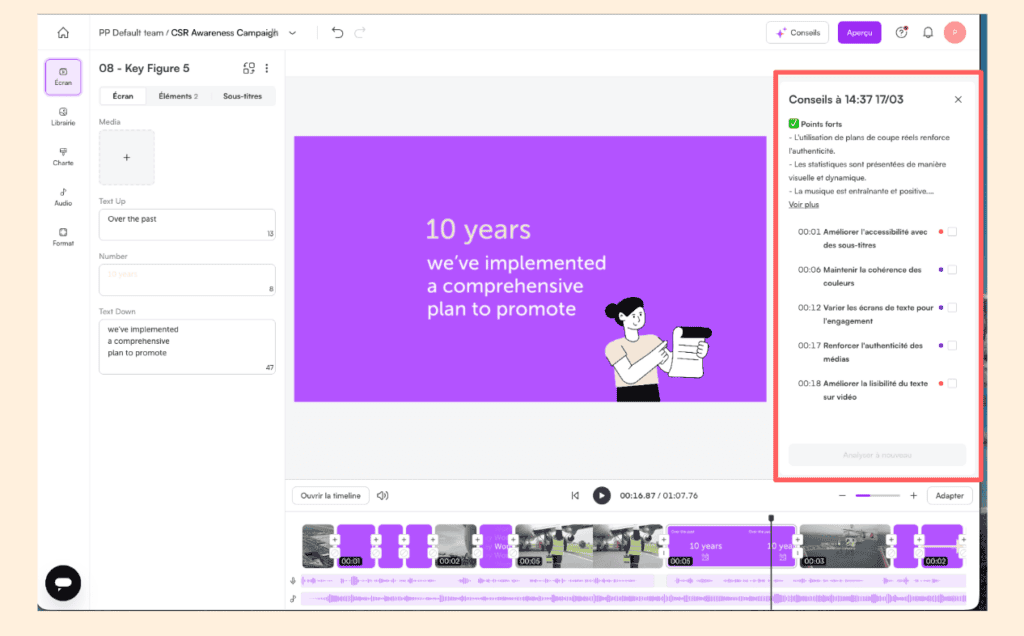The image size is (1024, 636).
Task: Check the 'Maintenir la cohérence des couleurs' checkbox
Action: coord(952,270)
